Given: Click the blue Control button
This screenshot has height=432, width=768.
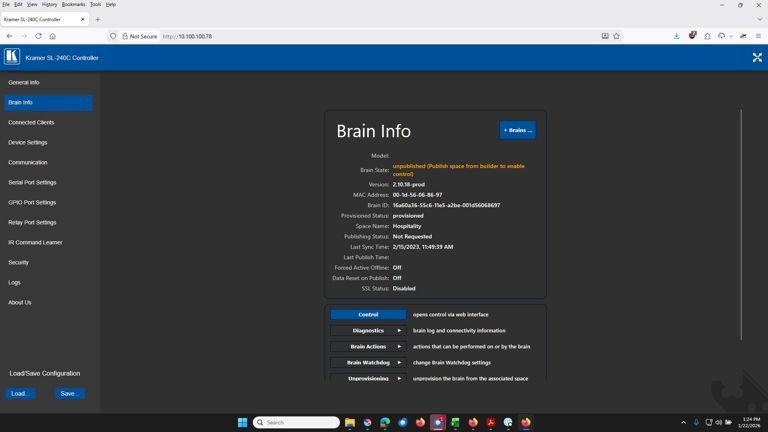Looking at the screenshot, I should (x=368, y=314).
